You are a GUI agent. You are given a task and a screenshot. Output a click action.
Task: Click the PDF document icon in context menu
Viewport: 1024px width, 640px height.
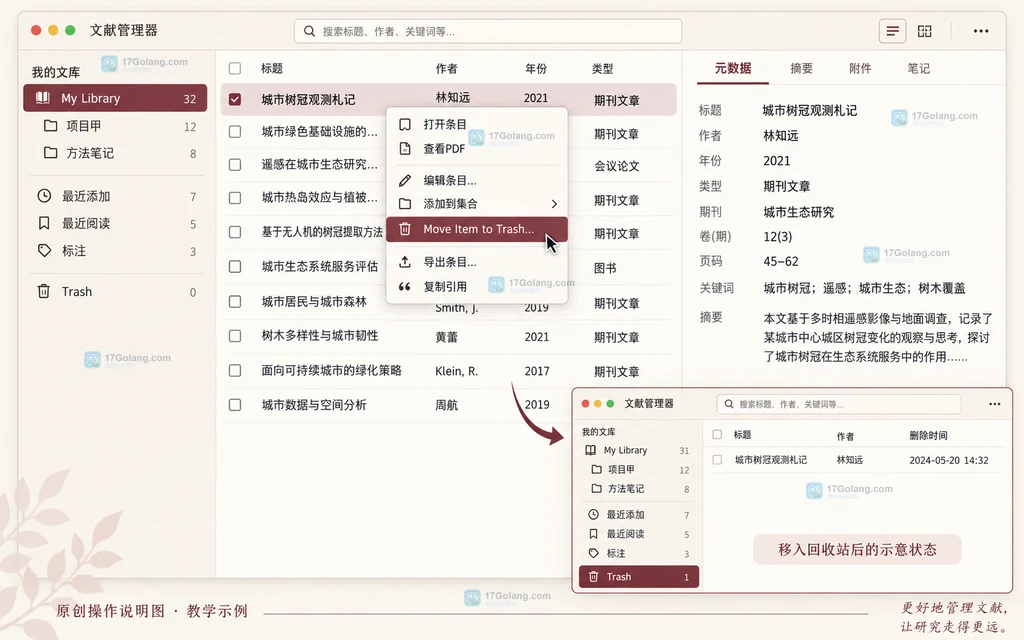coord(405,148)
